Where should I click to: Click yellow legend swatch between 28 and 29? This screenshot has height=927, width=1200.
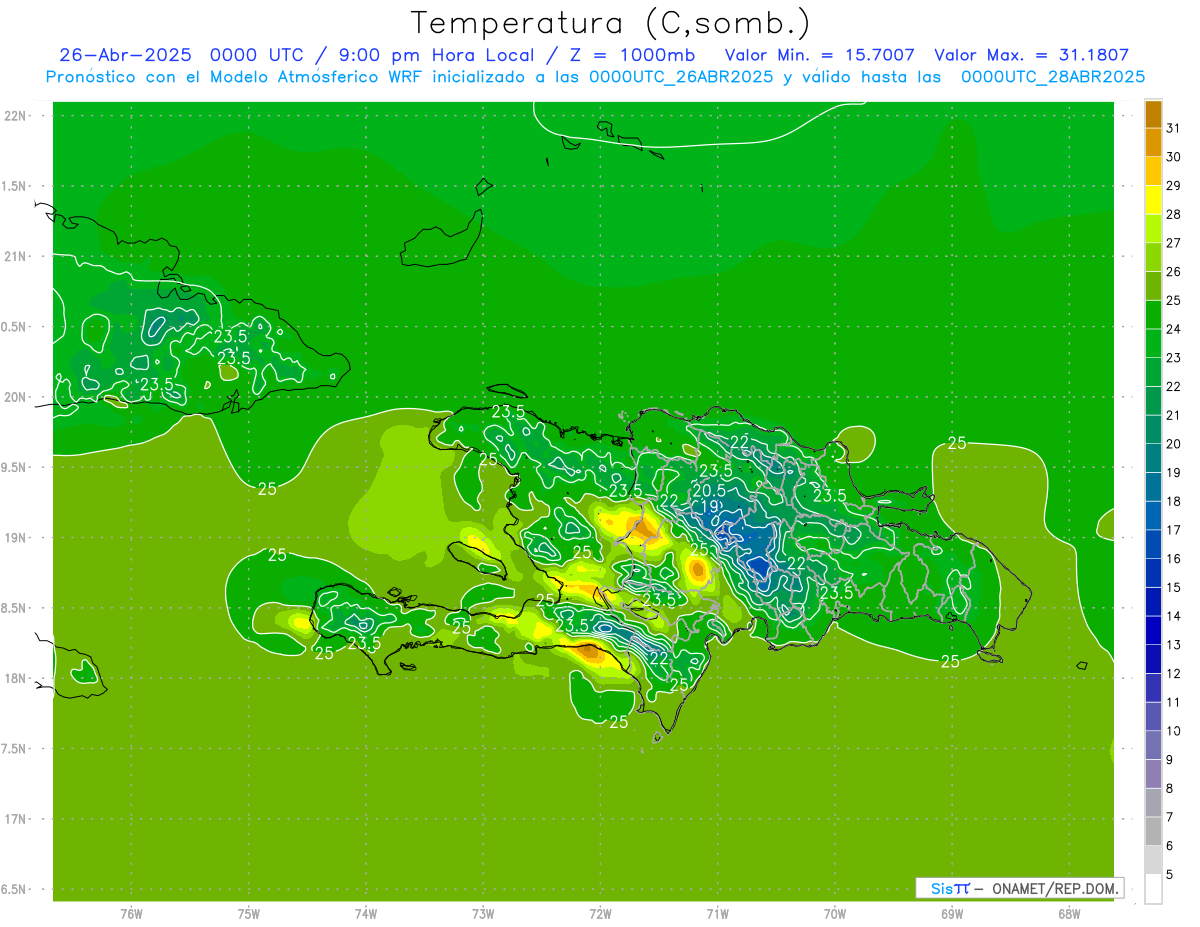click(1153, 201)
